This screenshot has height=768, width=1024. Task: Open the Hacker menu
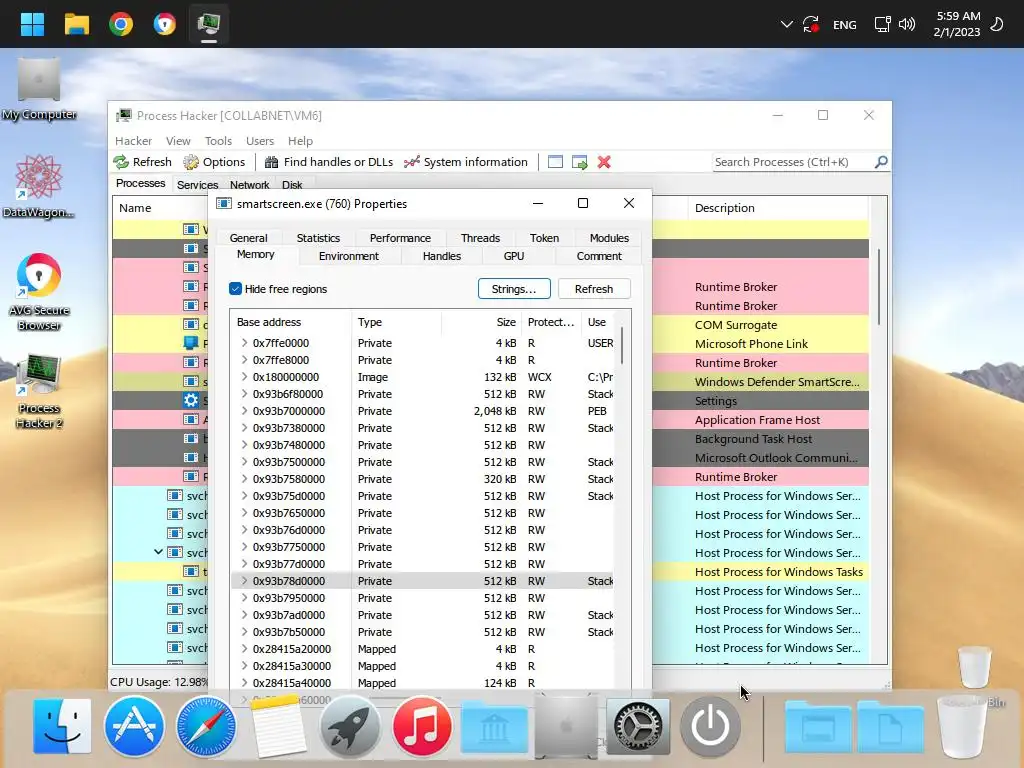point(133,140)
